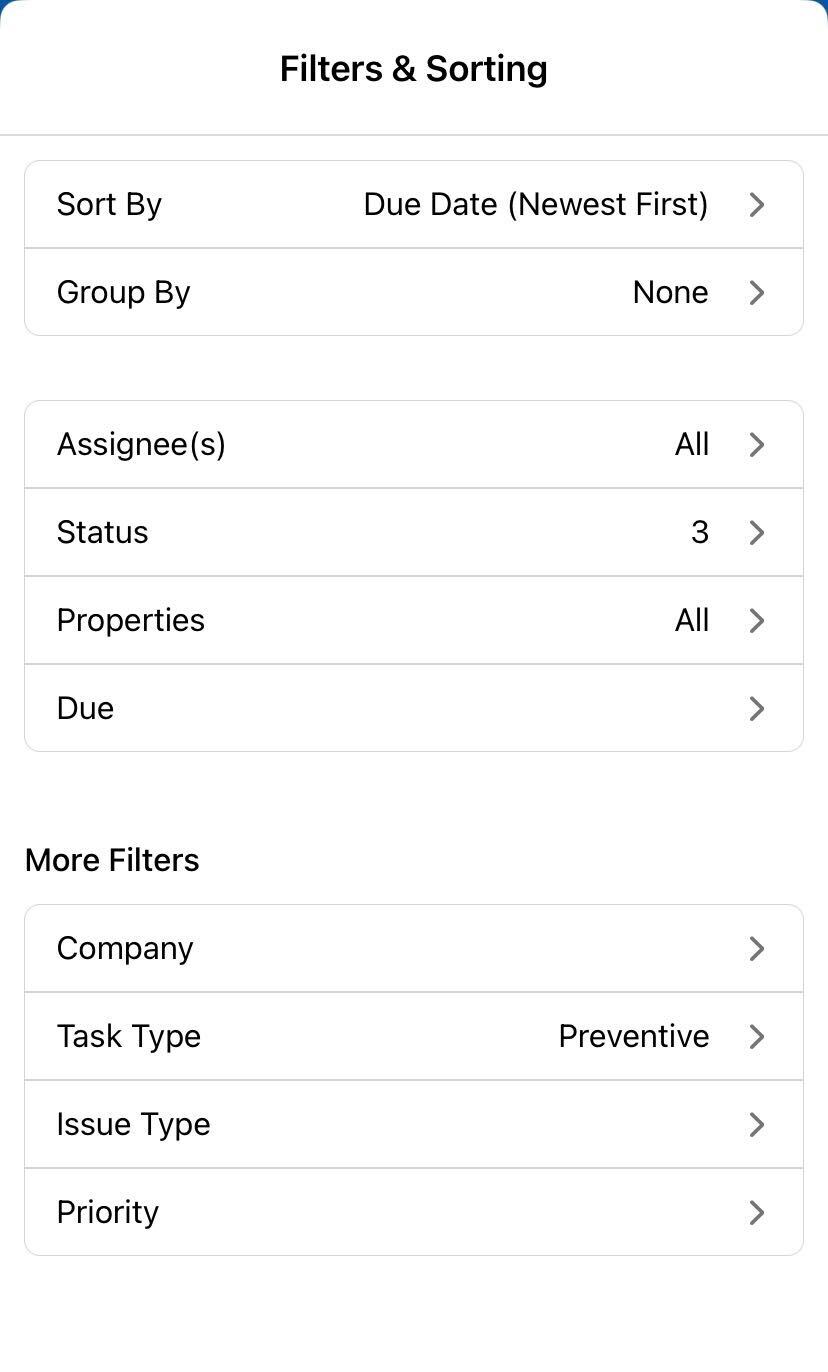Open the Properties filter row
This screenshot has width=828, height=1372.
tap(131, 621)
